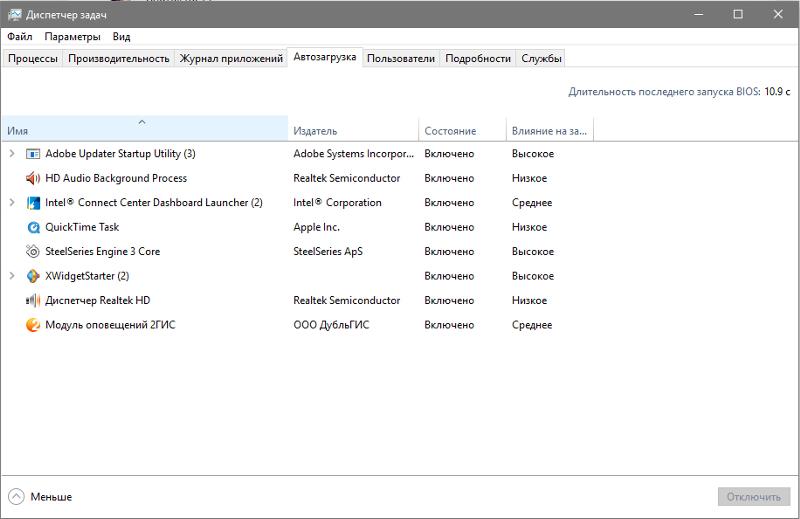This screenshot has height=519, width=800.
Task: Switch to the Производительность tab
Action: click(118, 58)
